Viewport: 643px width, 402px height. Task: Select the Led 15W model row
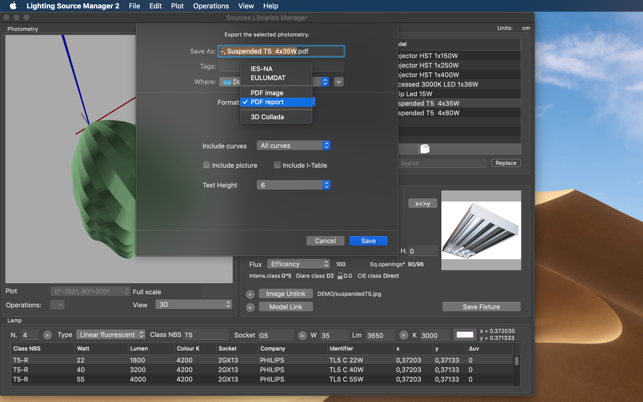pos(459,94)
